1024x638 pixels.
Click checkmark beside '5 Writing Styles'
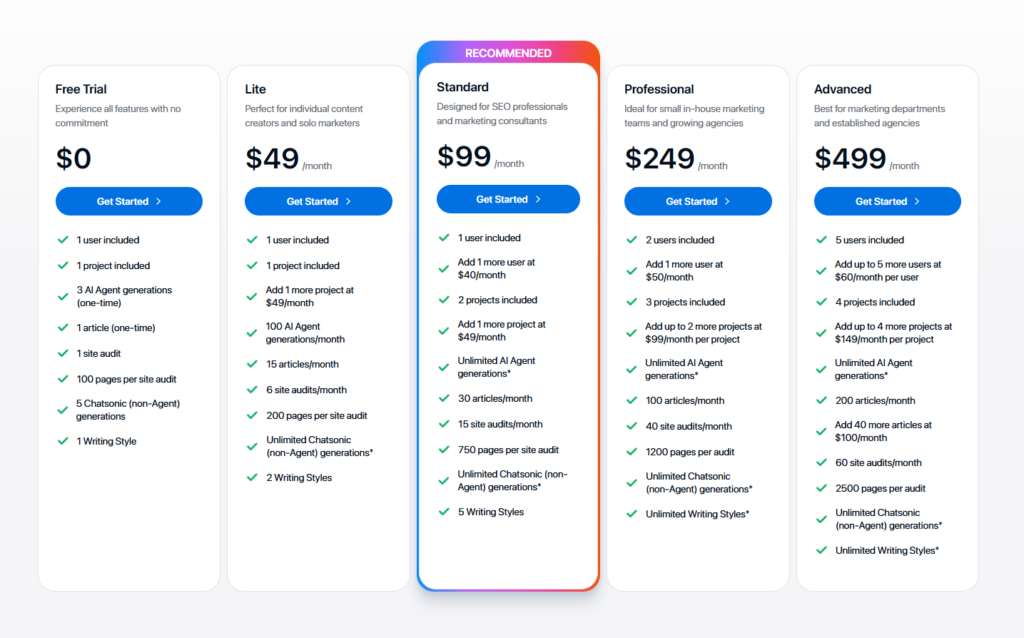tap(444, 511)
